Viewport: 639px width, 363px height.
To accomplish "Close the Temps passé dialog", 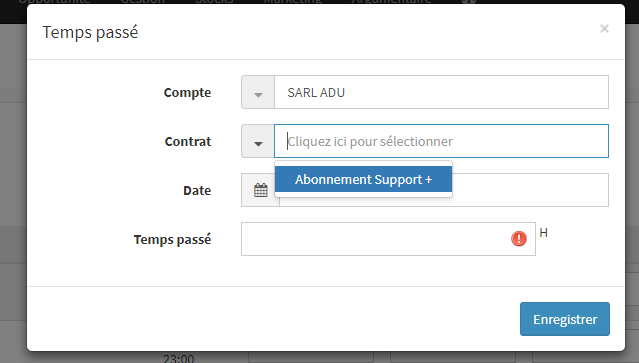I will pyautogui.click(x=604, y=29).
